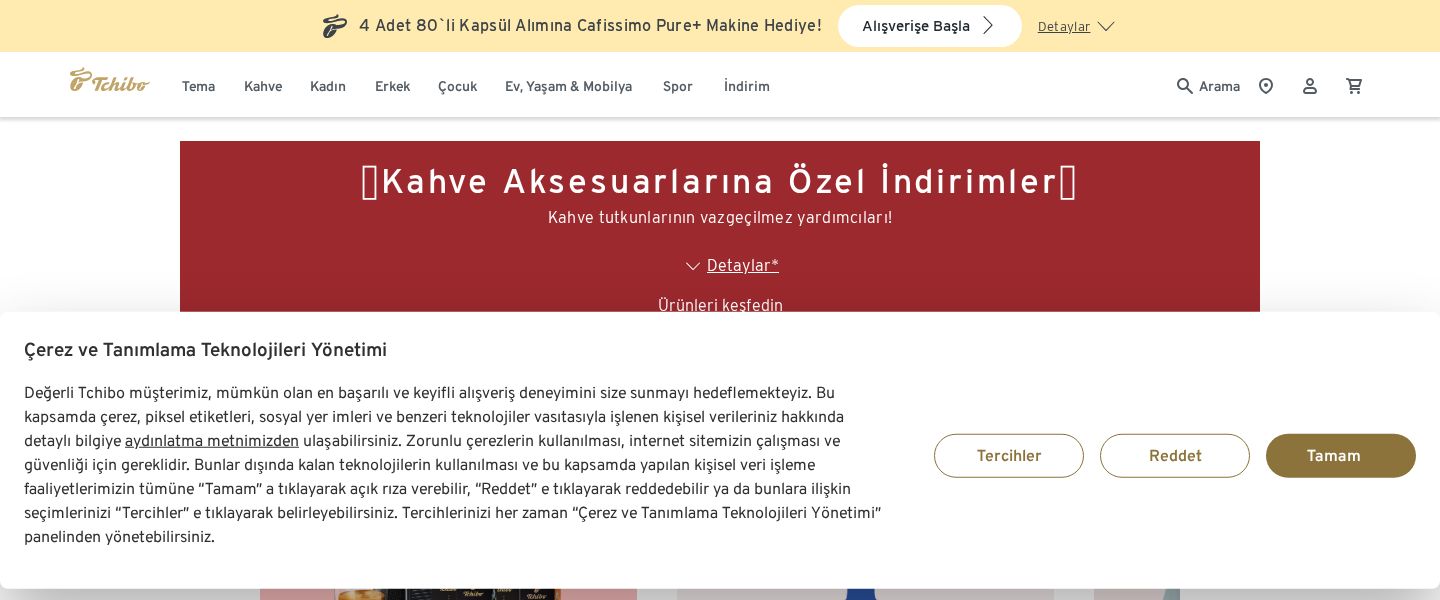This screenshot has width=1440, height=600.
Task: Click the Cafissimo promo banner bean icon
Action: point(335,26)
